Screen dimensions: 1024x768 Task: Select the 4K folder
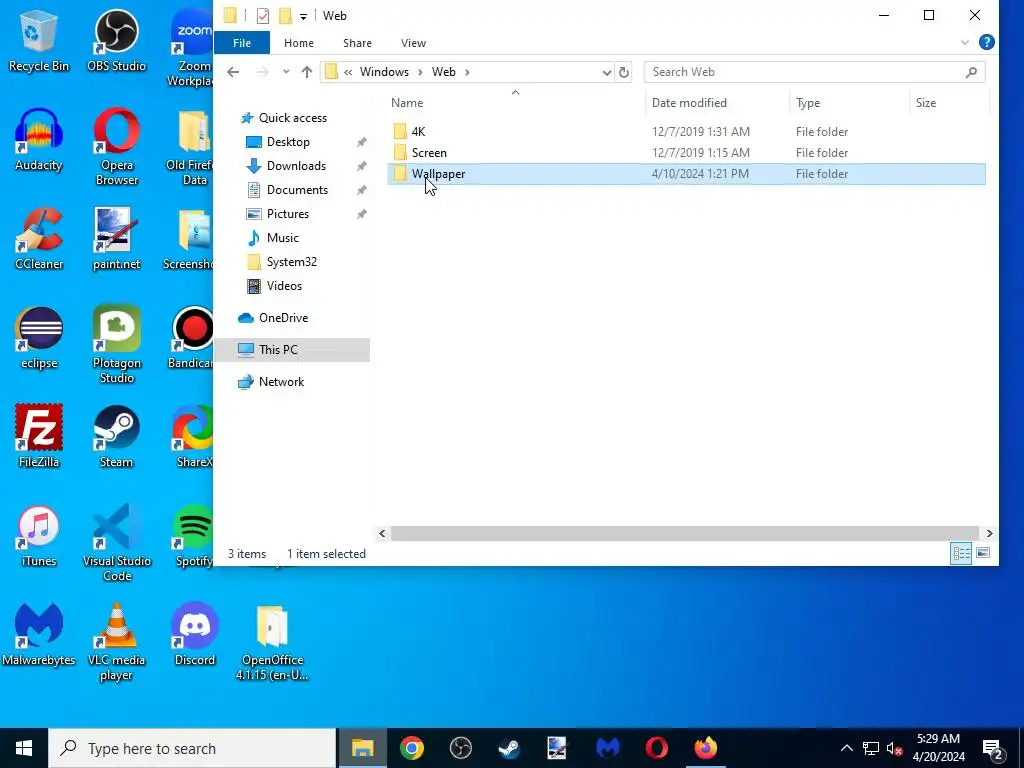pos(686,131)
